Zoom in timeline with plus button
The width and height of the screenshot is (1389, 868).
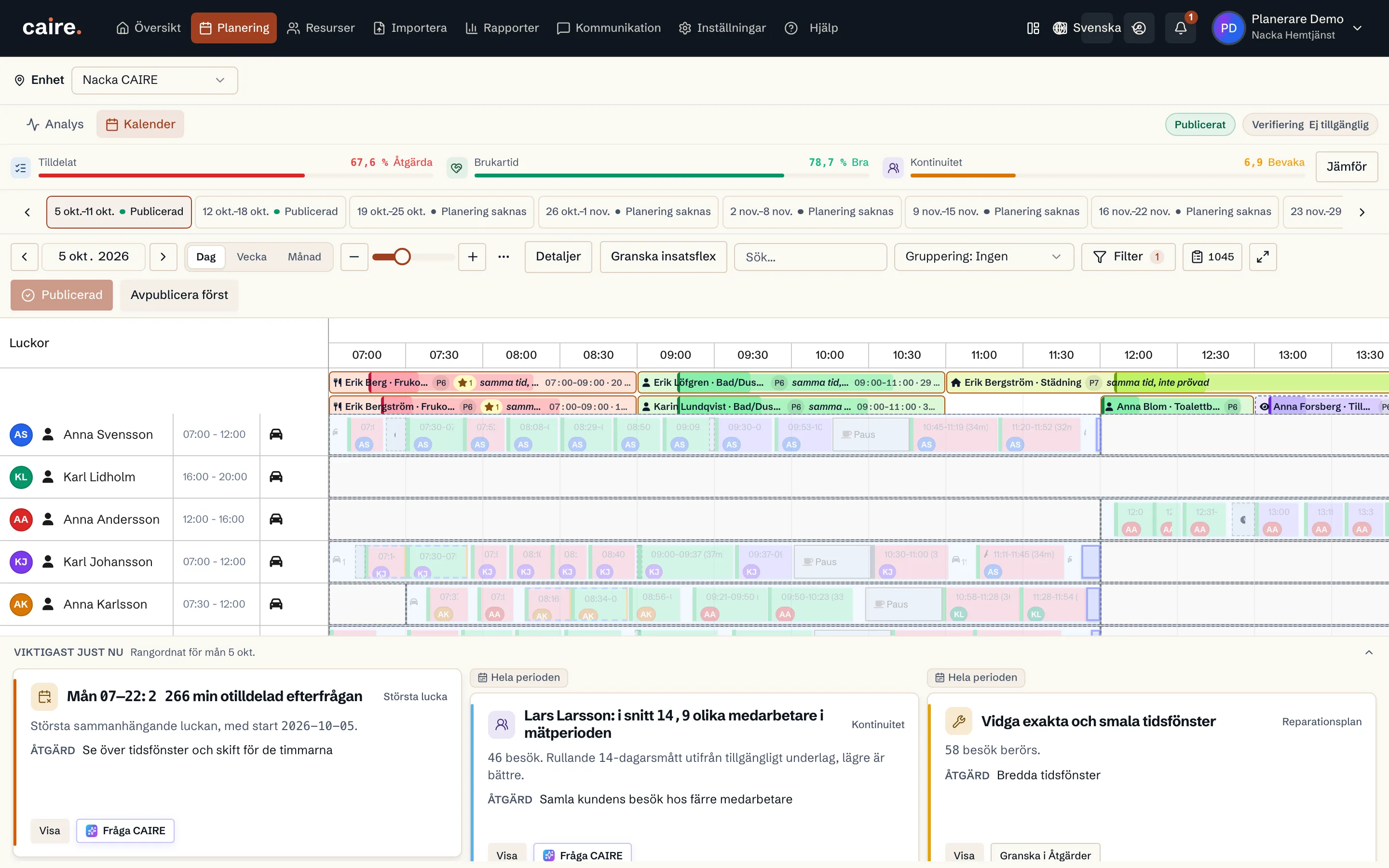[x=472, y=257]
